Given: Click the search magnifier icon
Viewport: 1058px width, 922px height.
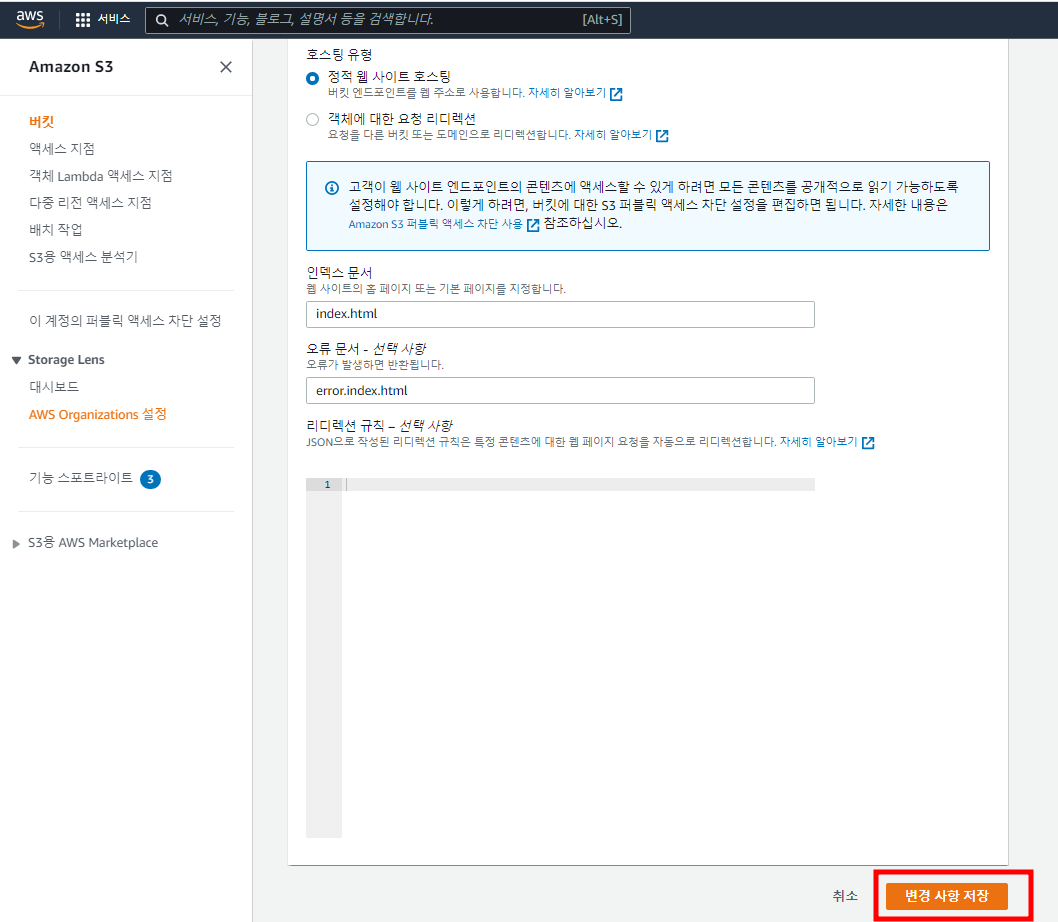Looking at the screenshot, I should pyautogui.click(x=162, y=20).
